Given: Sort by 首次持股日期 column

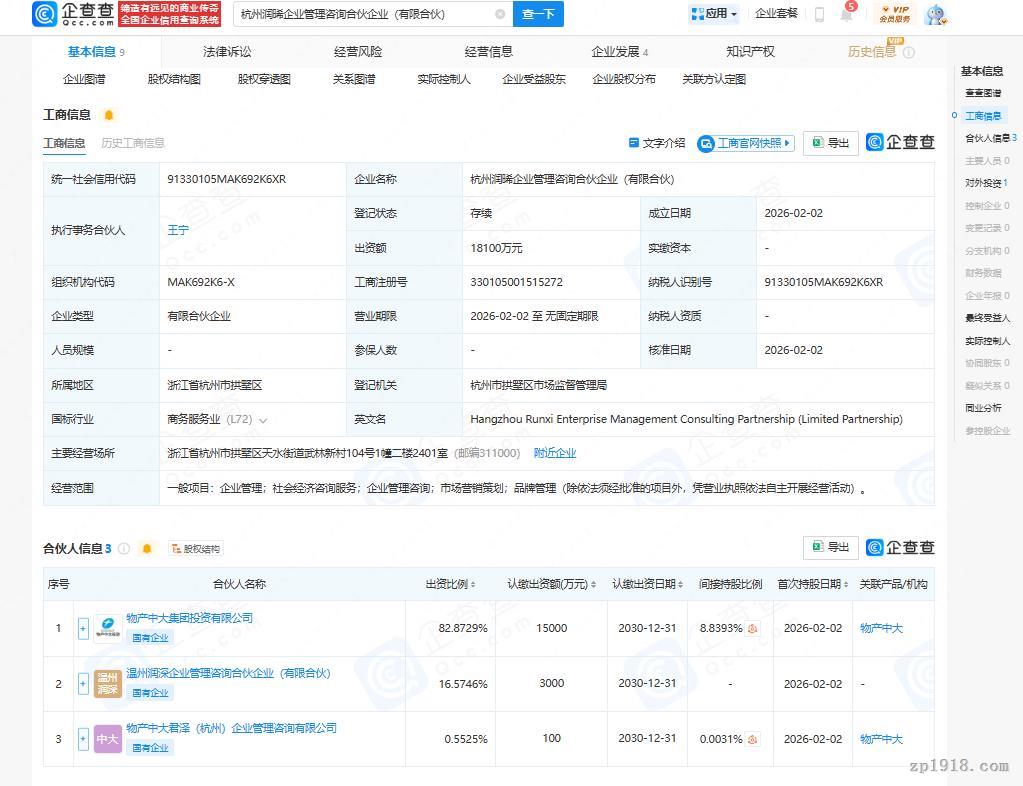Looking at the screenshot, I should [x=813, y=584].
